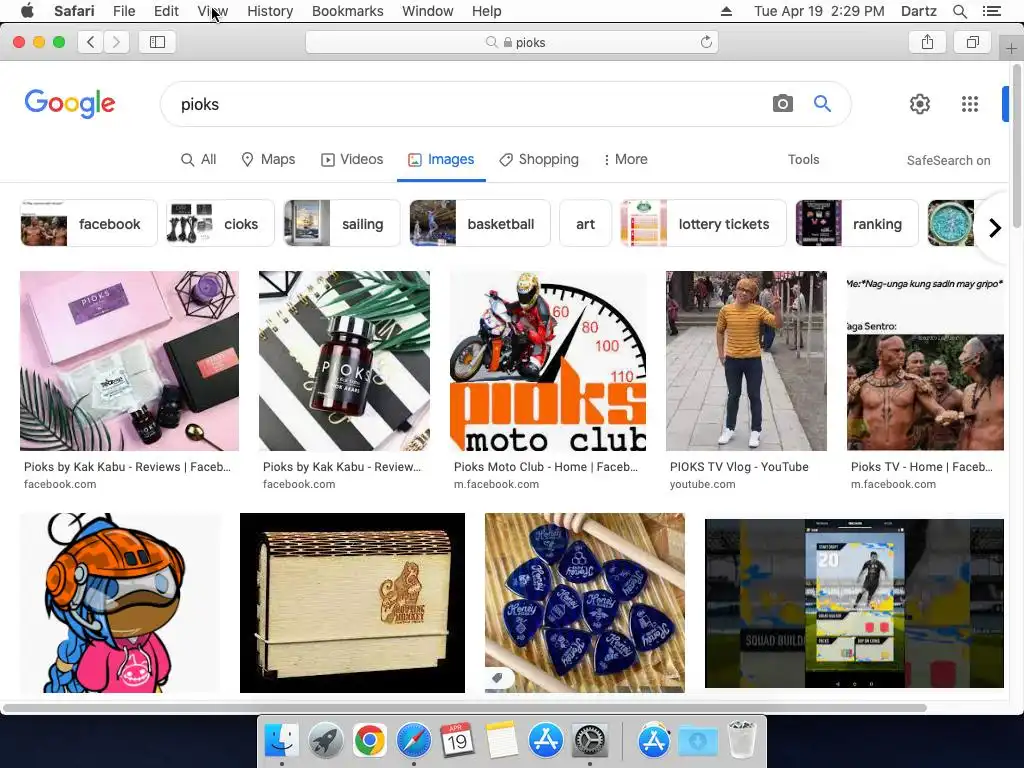Open Finder from the Dock
The image size is (1024, 768).
(x=281, y=741)
